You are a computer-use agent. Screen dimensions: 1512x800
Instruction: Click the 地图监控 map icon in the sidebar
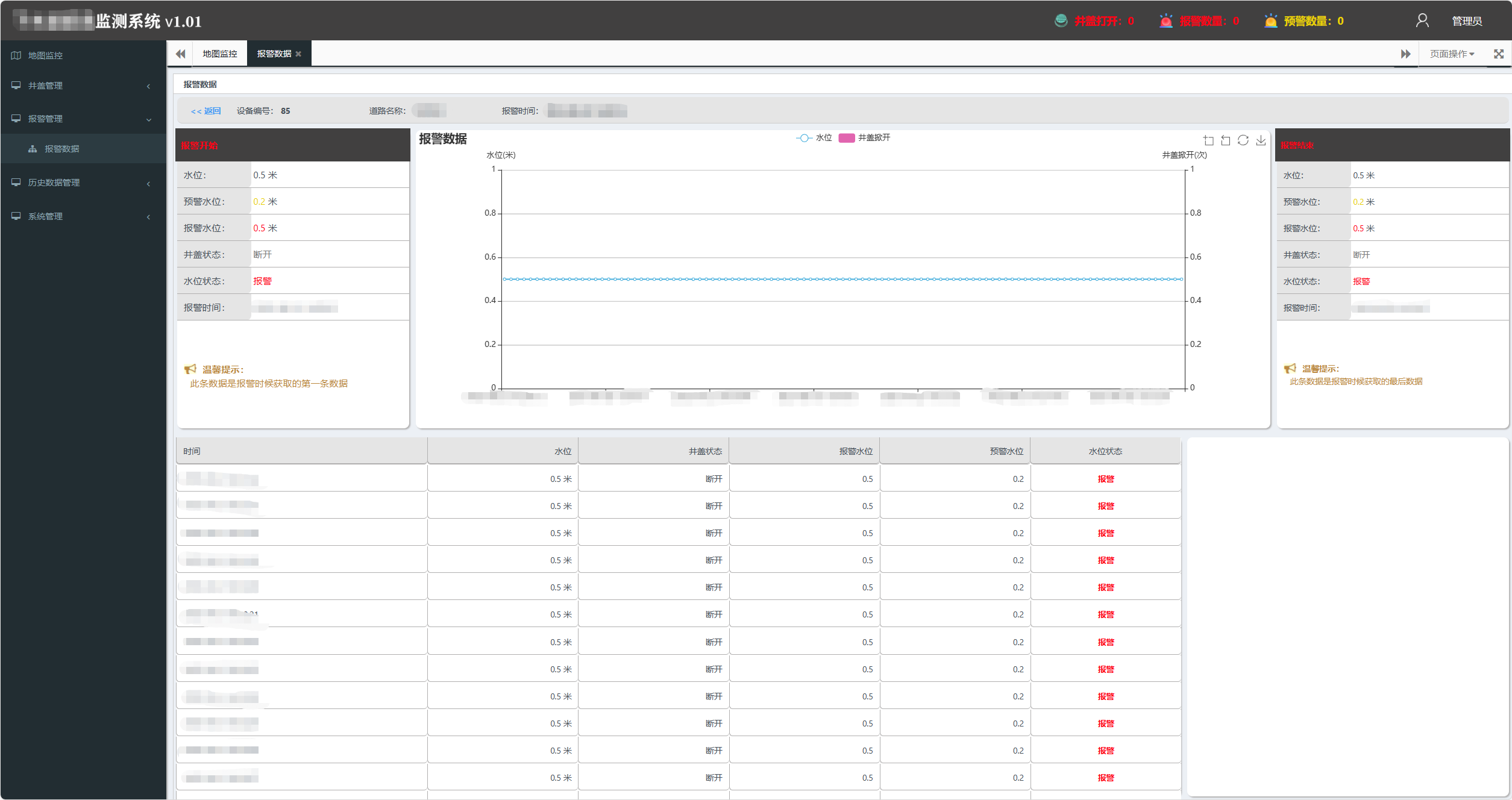(16, 55)
